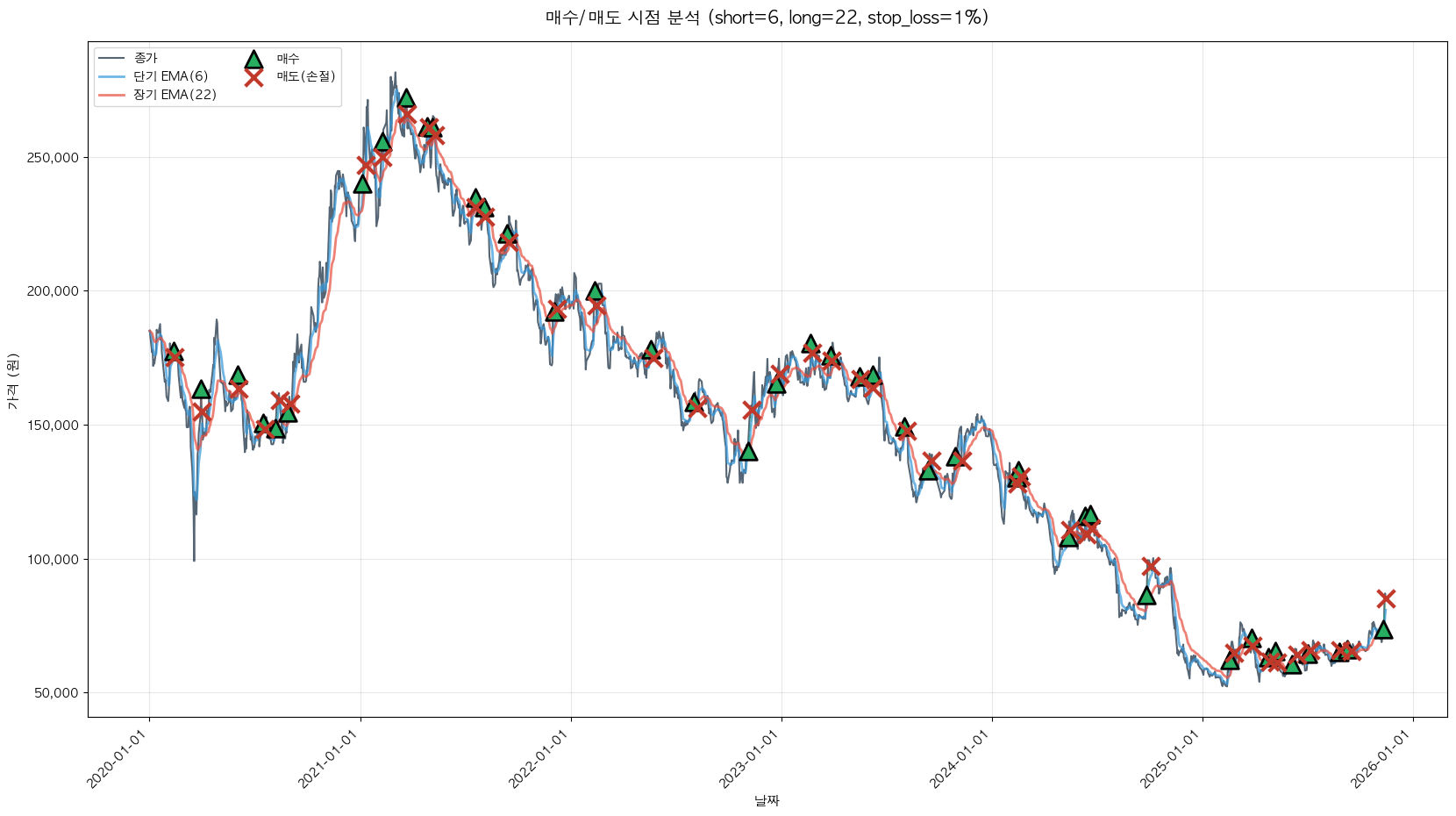Click the red sell X in legend
This screenshot has width=1456, height=816.
click(253, 77)
